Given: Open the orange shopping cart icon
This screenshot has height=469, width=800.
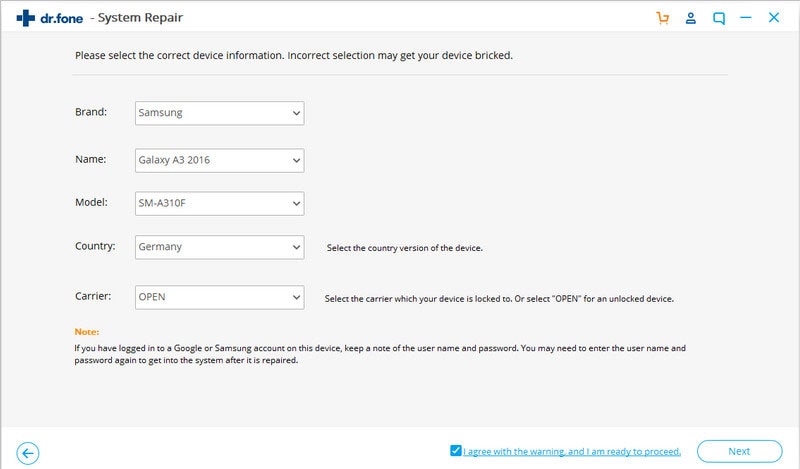Looking at the screenshot, I should (662, 18).
